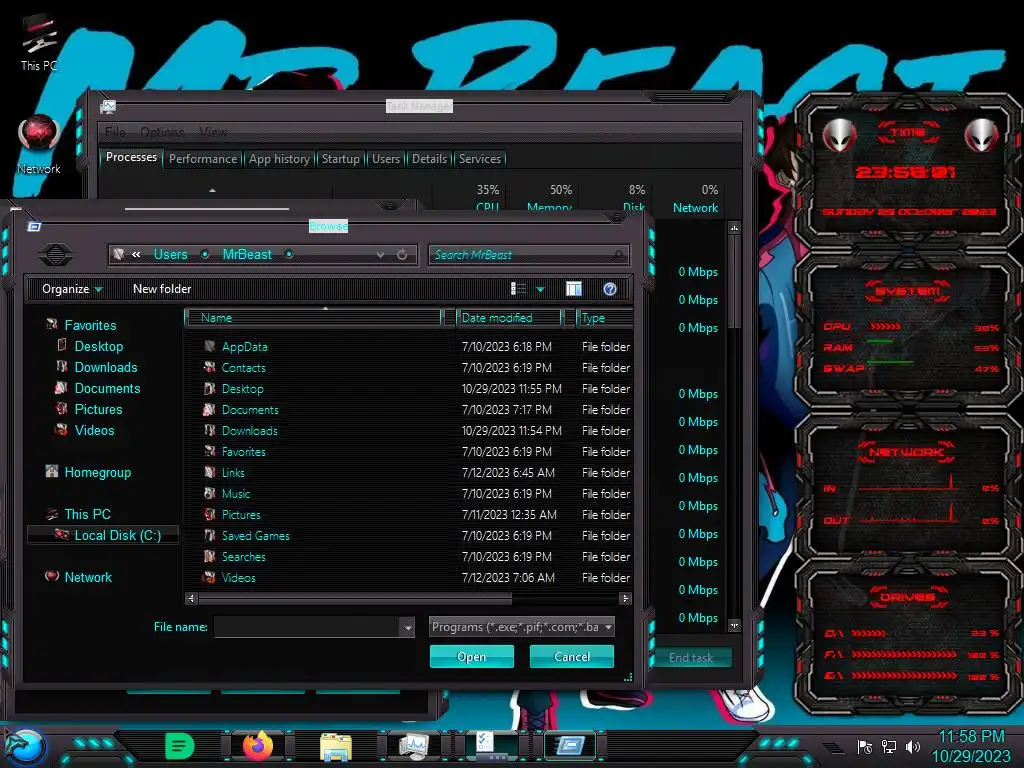Open the green notes app on taskbar

[180, 746]
